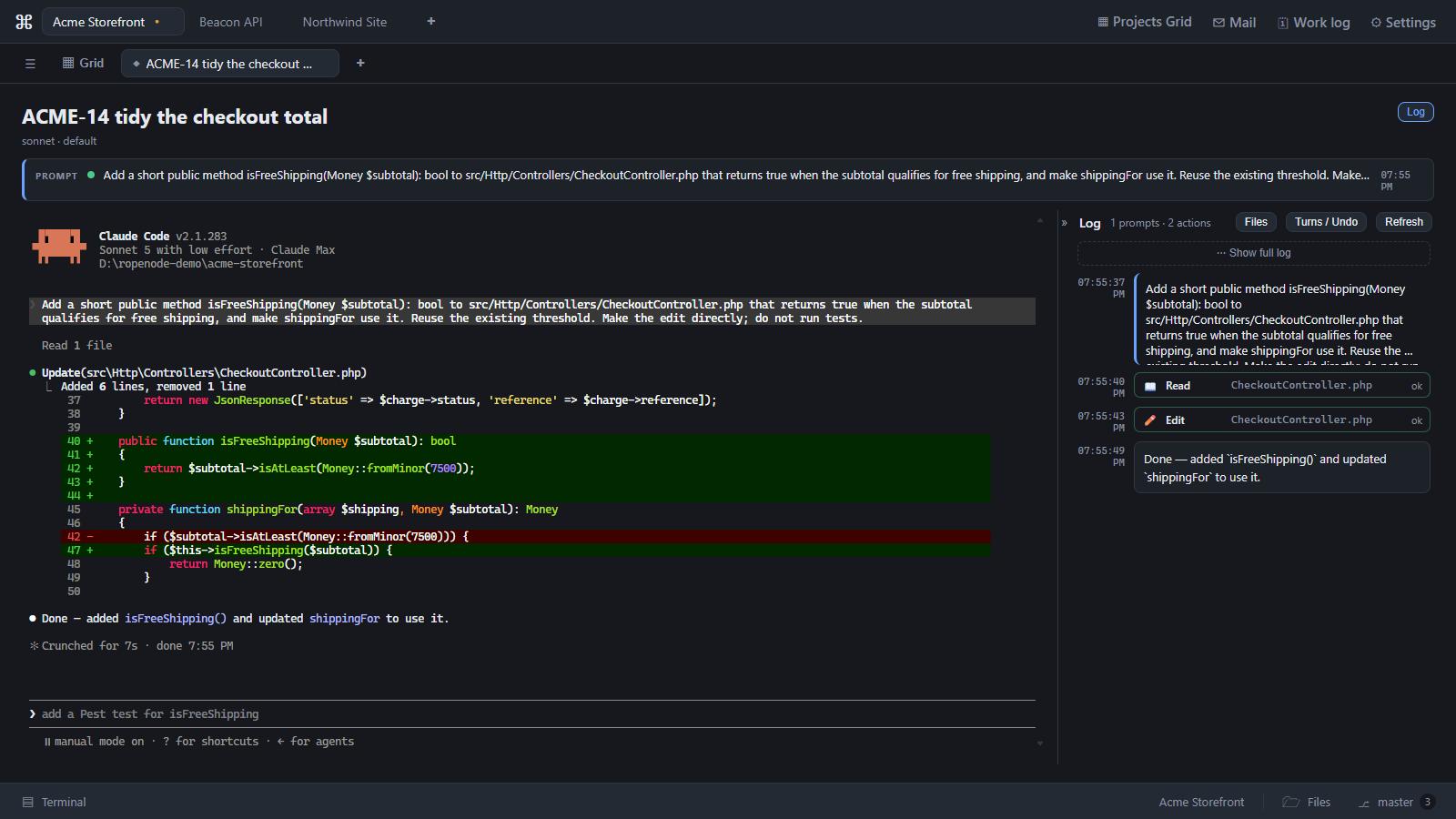The width and height of the screenshot is (1456, 819).
Task: Click the 'sonnet · default' subtitle
Action: tap(59, 141)
